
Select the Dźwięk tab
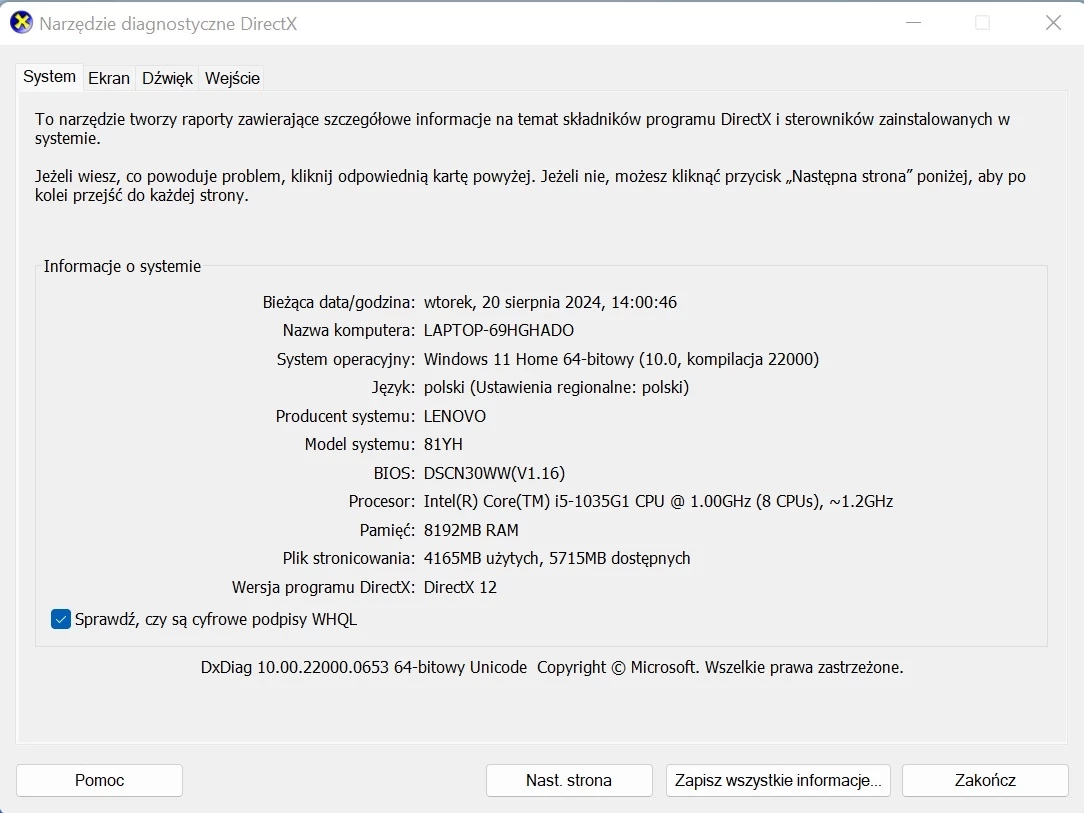[167, 78]
